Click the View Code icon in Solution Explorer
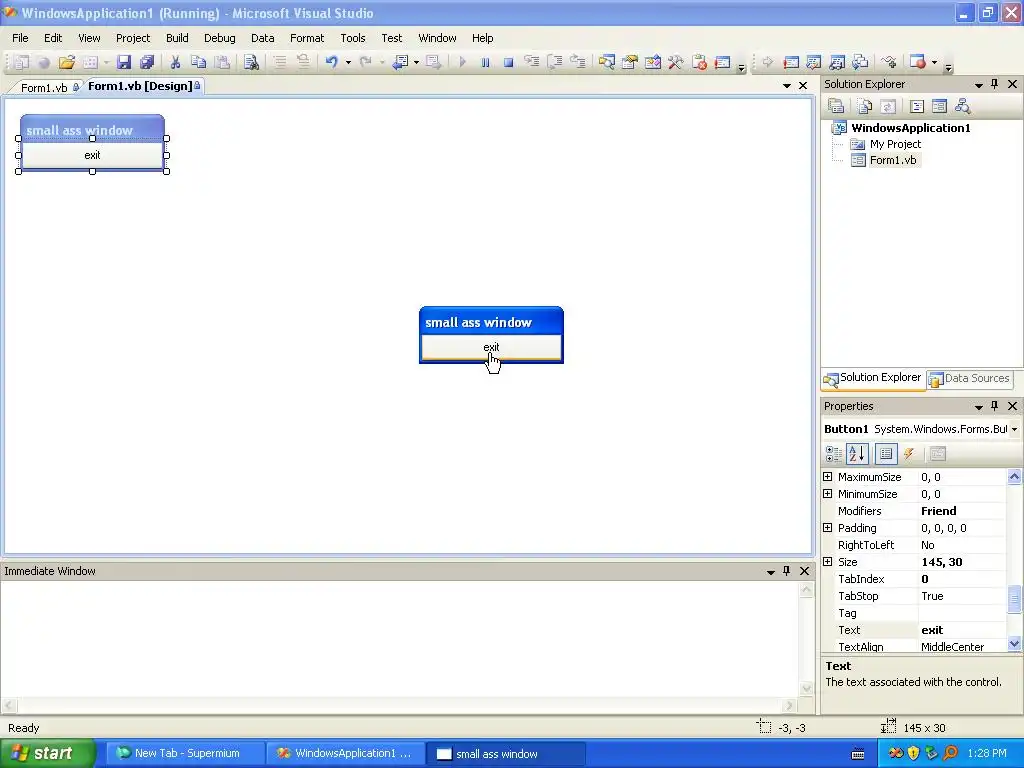This screenshot has width=1024, height=768. tap(917, 106)
